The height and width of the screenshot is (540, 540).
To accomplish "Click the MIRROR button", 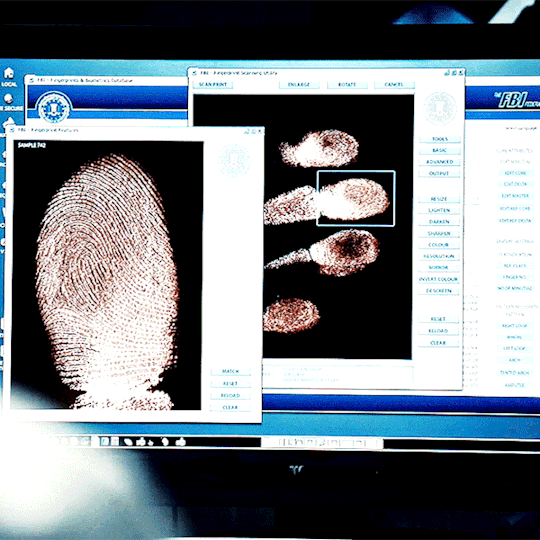I will click(439, 268).
